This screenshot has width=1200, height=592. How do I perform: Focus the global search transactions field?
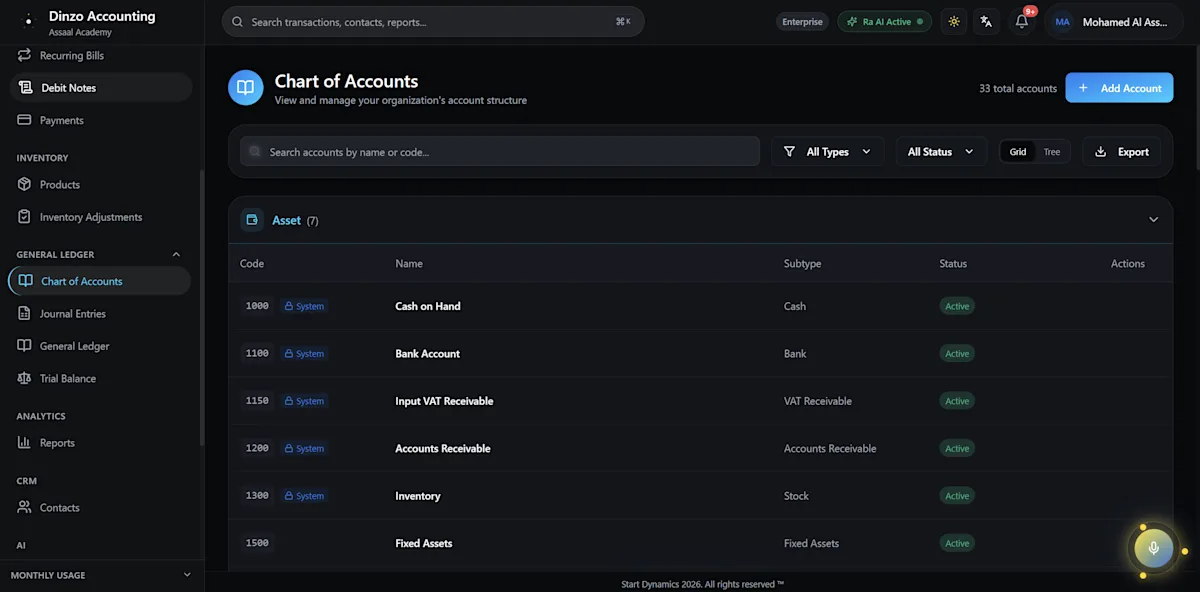coord(433,22)
